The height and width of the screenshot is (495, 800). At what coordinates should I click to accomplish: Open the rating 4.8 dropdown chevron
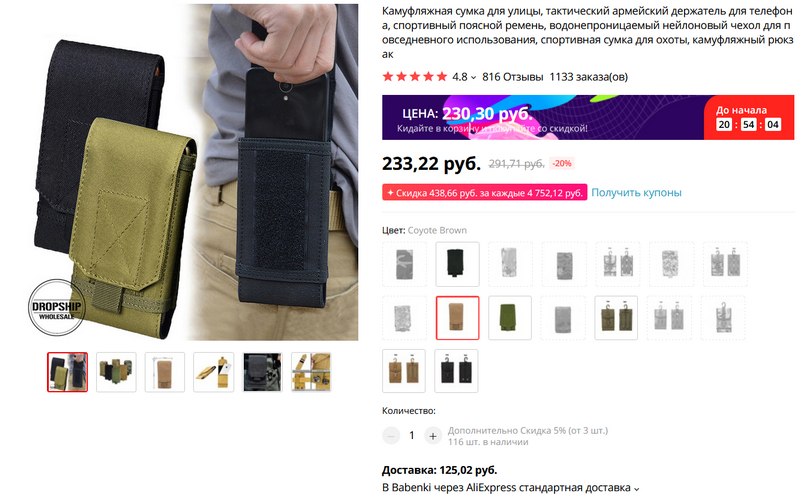[x=473, y=78]
